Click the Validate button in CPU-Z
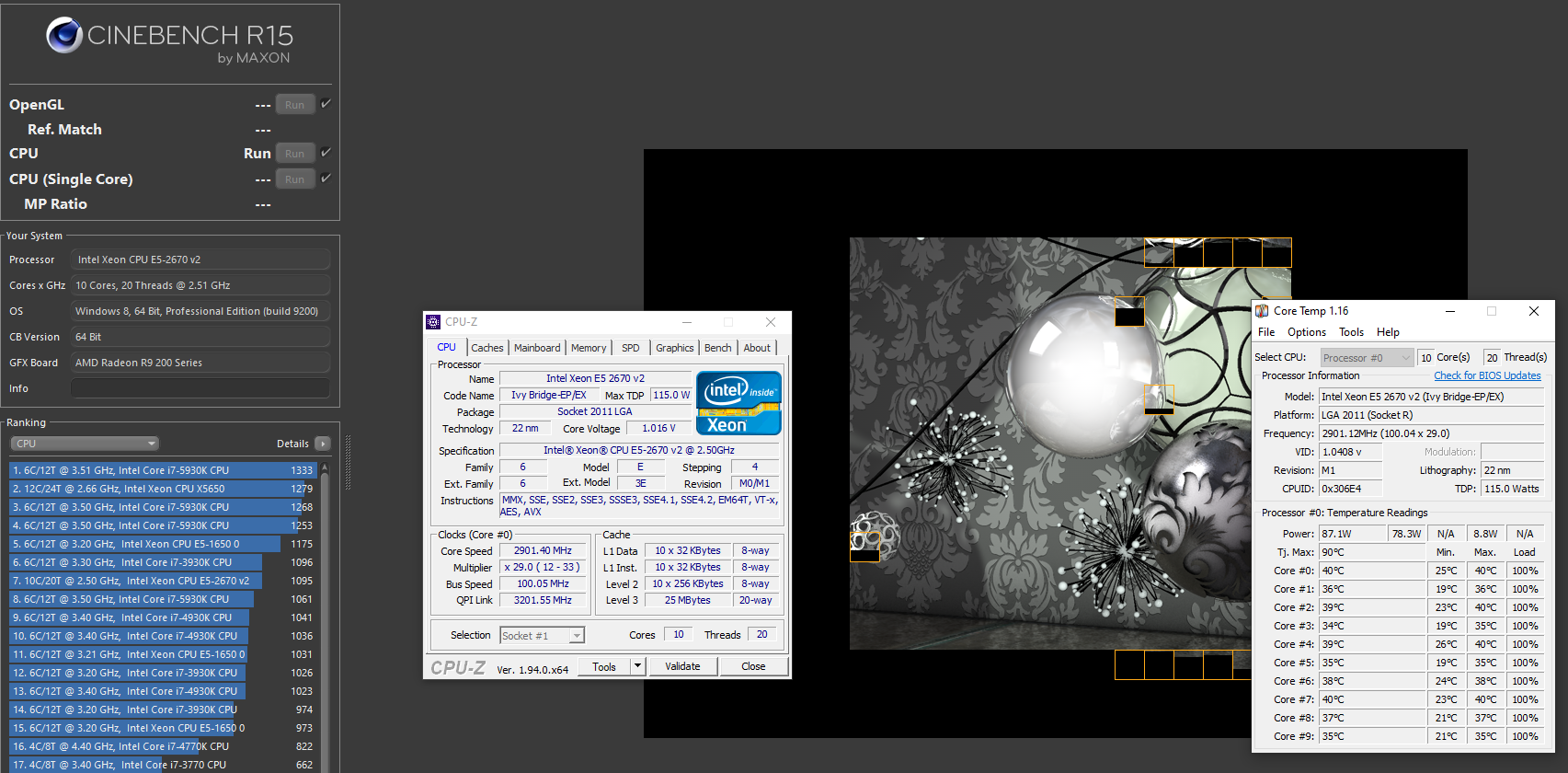 tap(682, 666)
